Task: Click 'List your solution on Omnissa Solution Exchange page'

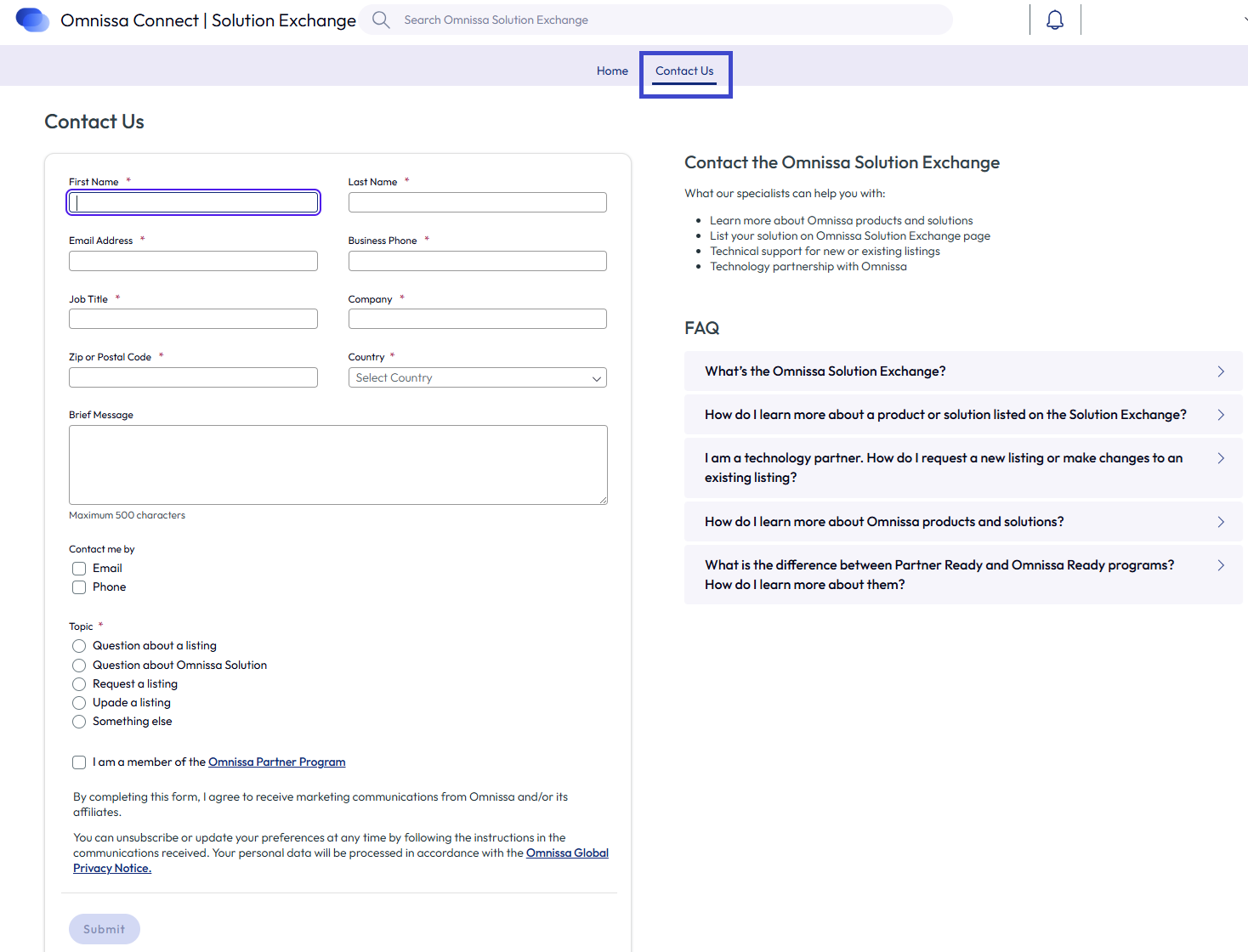Action: [850, 236]
